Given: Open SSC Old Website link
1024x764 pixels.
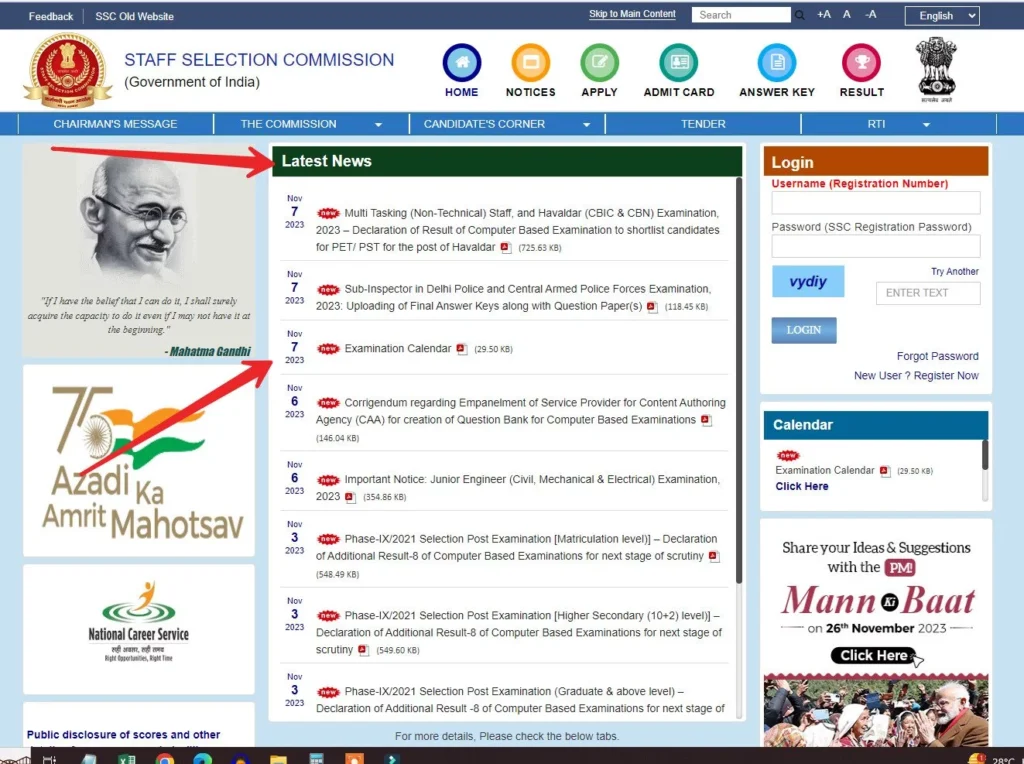Looking at the screenshot, I should [135, 16].
